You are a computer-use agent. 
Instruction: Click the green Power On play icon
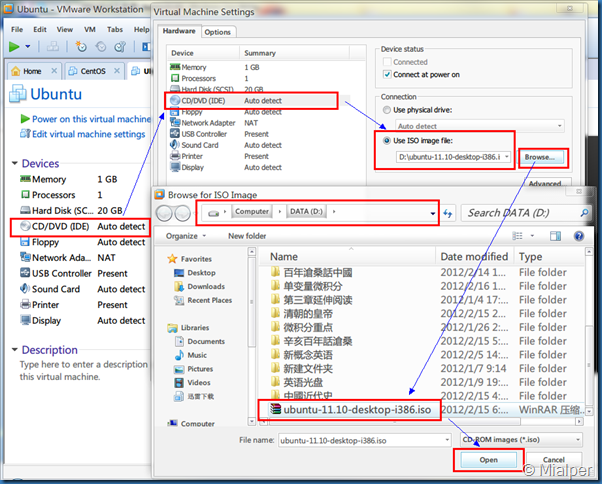click(x=14, y=47)
